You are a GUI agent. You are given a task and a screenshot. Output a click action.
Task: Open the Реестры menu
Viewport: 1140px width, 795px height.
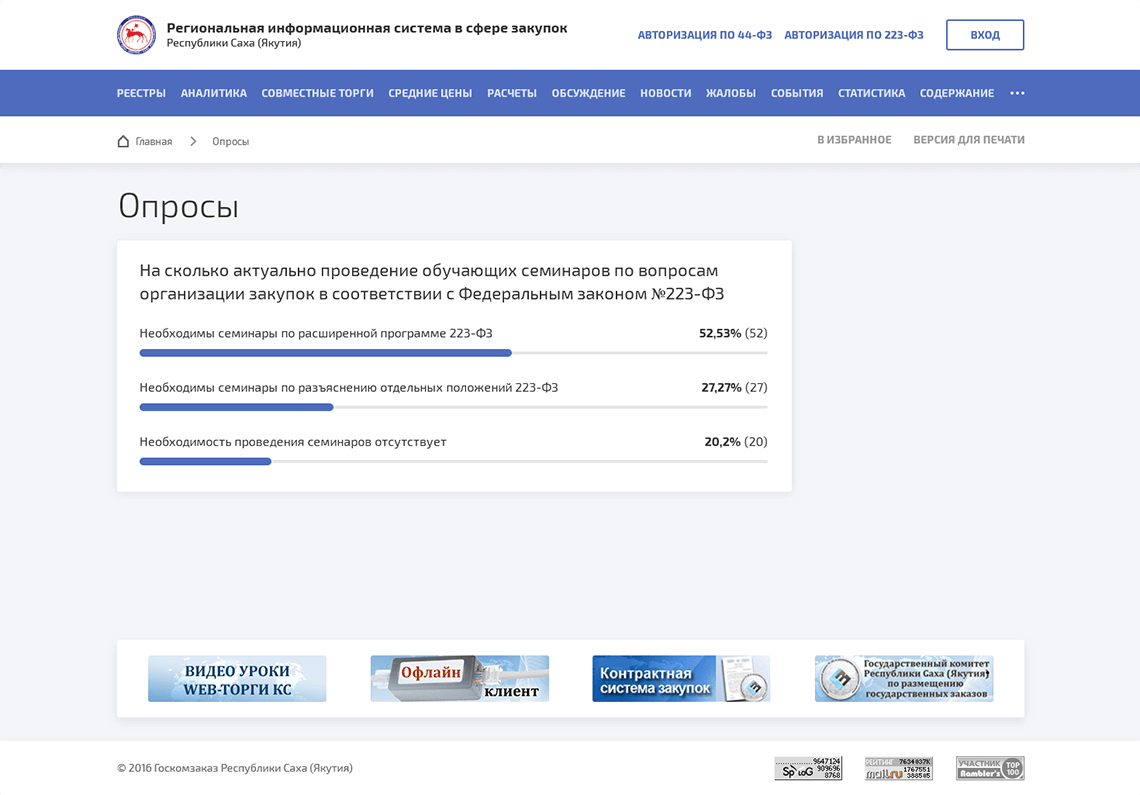click(141, 93)
